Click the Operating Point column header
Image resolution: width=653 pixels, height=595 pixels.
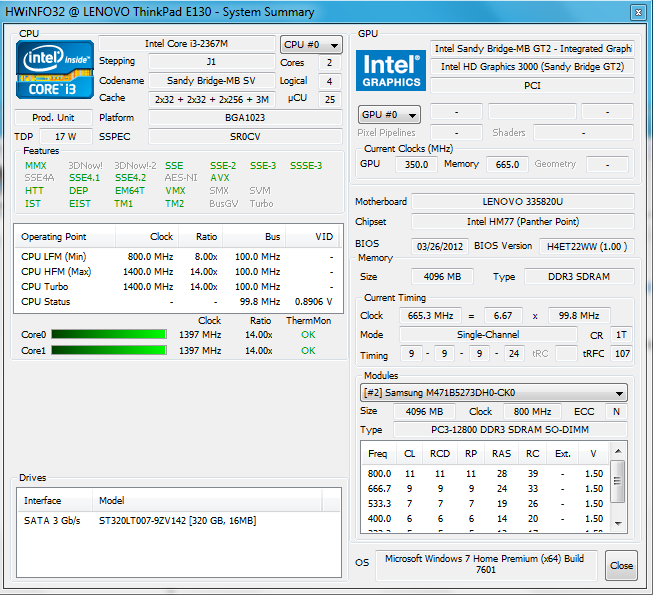[x=65, y=237]
